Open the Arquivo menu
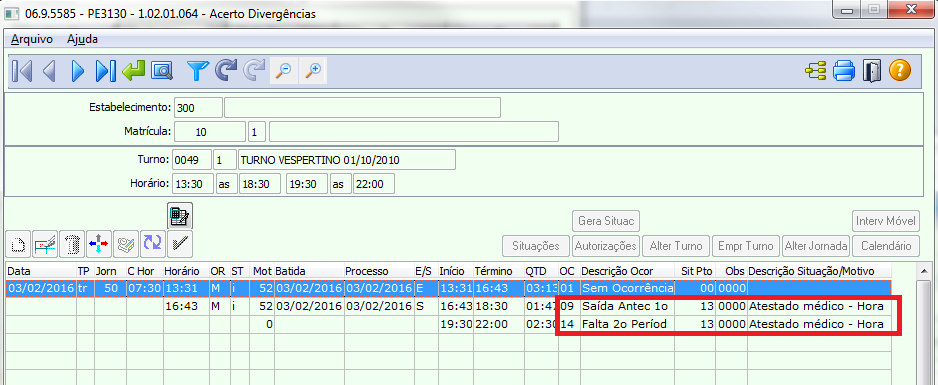938x385 pixels. [32, 39]
